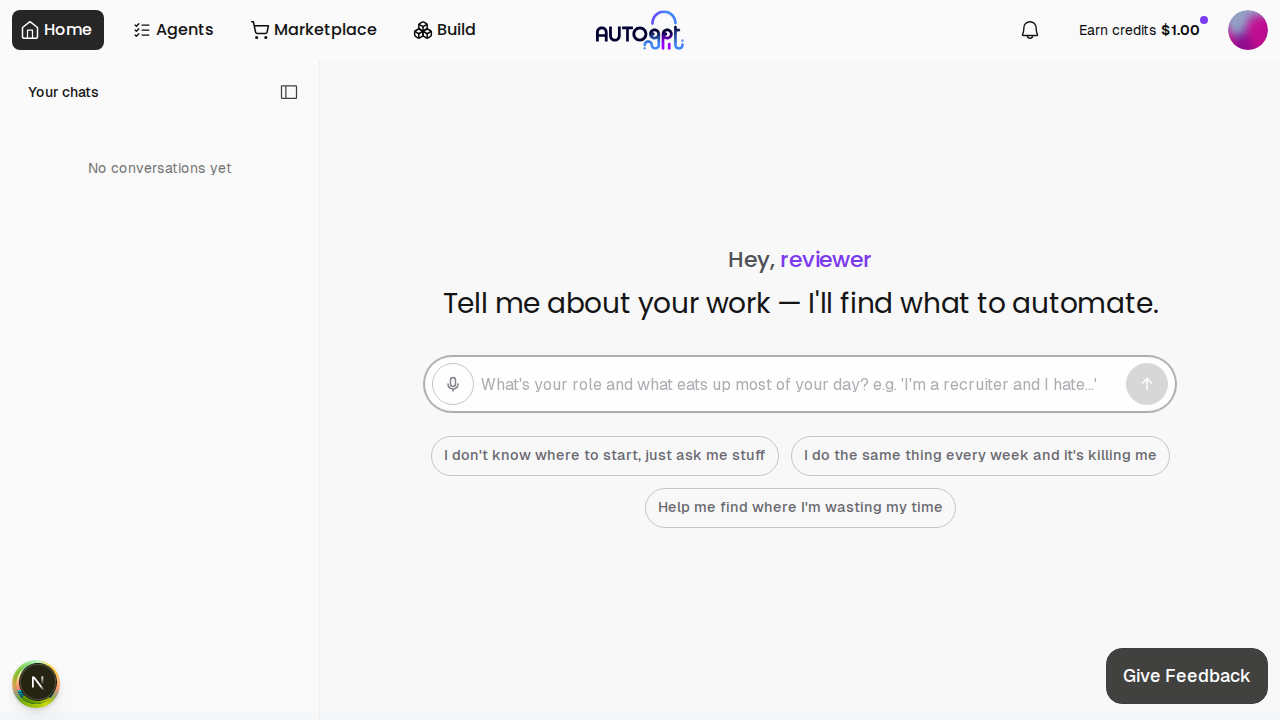The width and height of the screenshot is (1280, 720).
Task: Collapse the Your chats sidebar
Action: point(289,92)
